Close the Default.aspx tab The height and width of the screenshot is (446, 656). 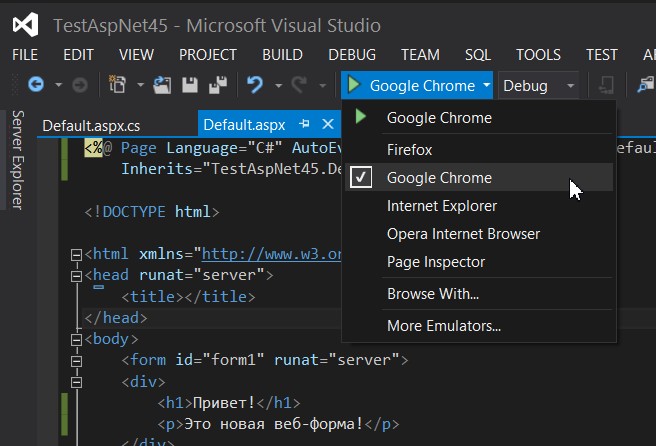pos(328,124)
